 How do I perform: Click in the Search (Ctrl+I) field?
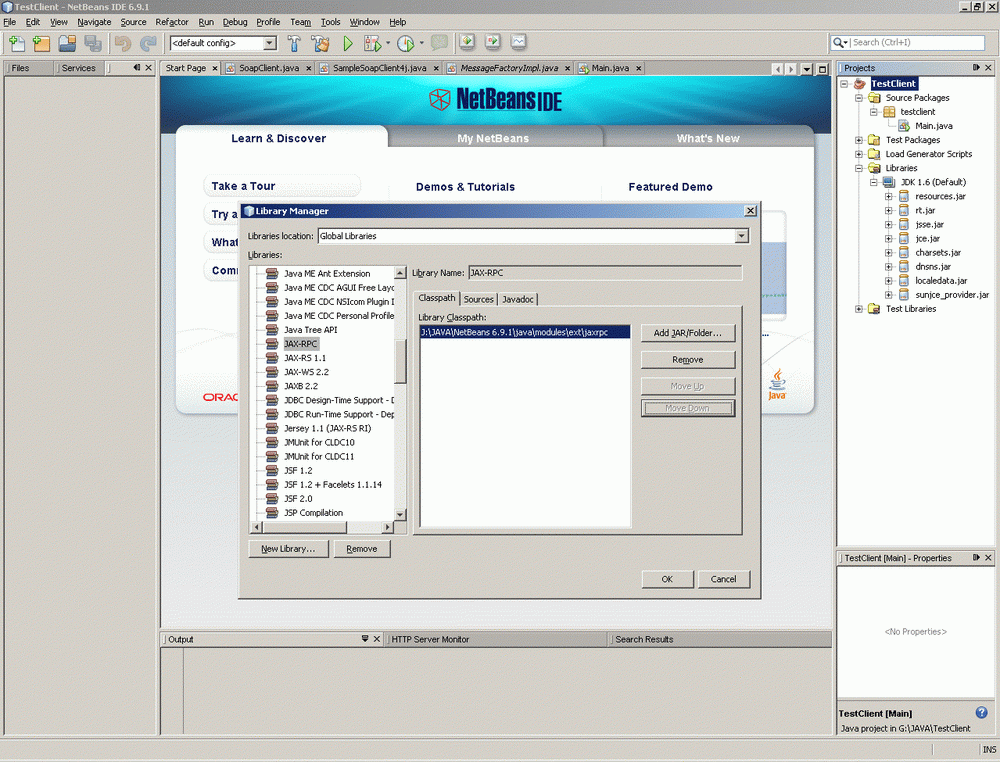[x=917, y=42]
